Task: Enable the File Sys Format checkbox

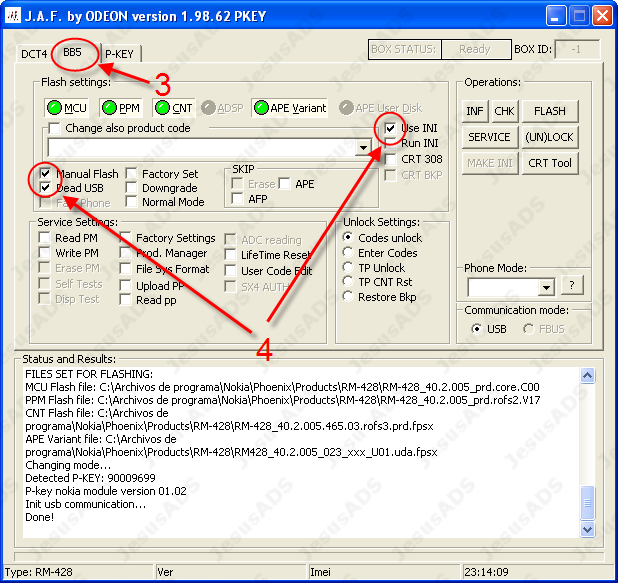Action: [125, 269]
